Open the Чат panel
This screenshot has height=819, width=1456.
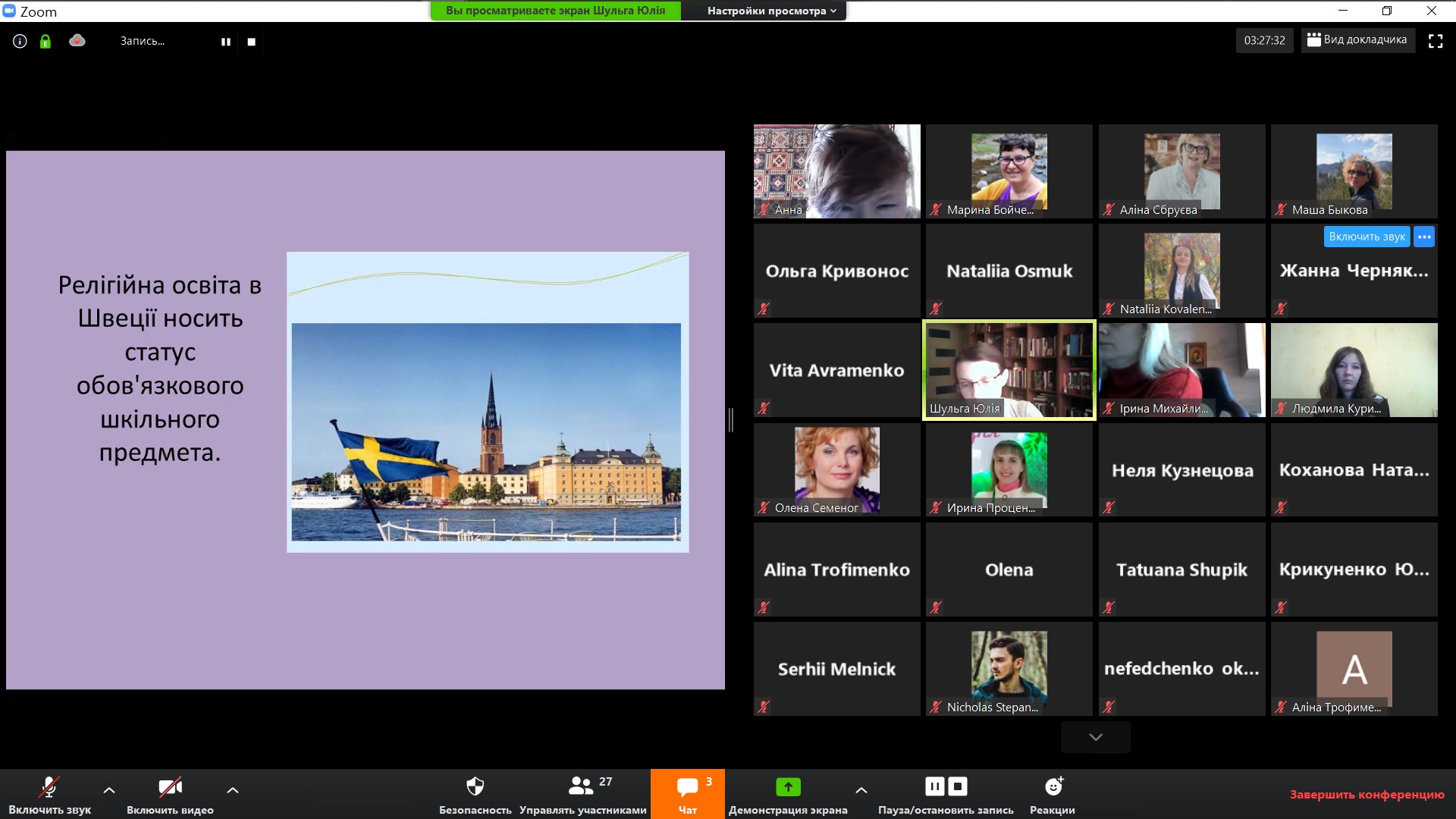[688, 794]
